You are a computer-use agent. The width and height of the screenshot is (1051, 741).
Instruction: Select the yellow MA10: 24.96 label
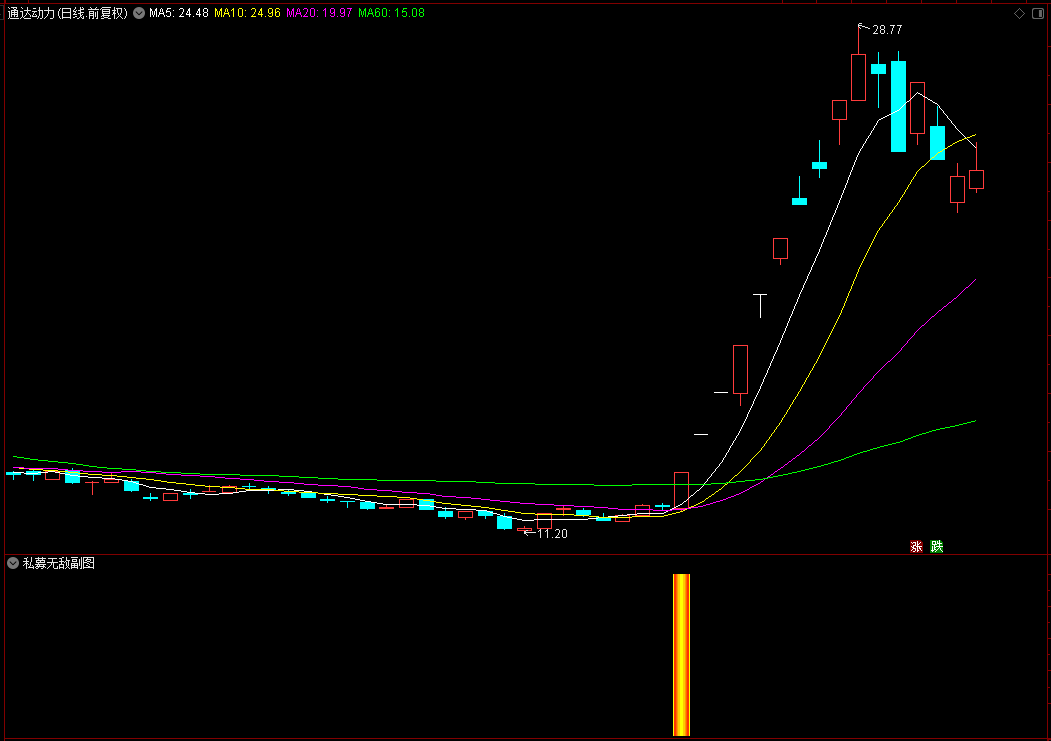pos(247,14)
